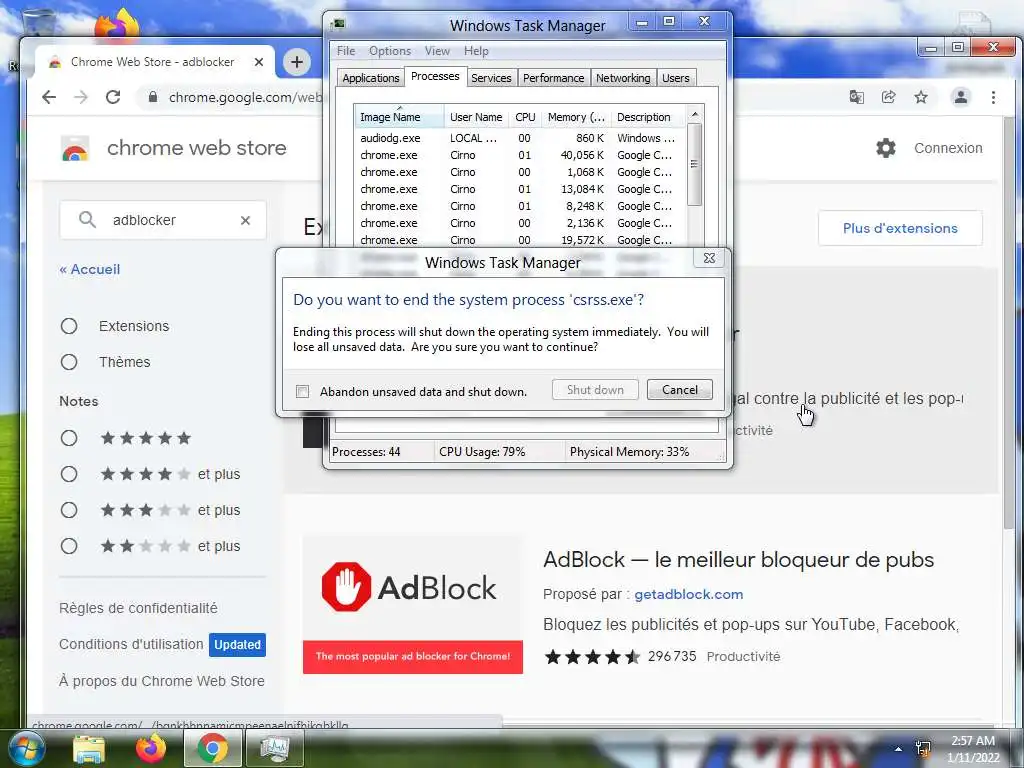Switch to Services tab
This screenshot has width=1024, height=768.
tap(491, 78)
